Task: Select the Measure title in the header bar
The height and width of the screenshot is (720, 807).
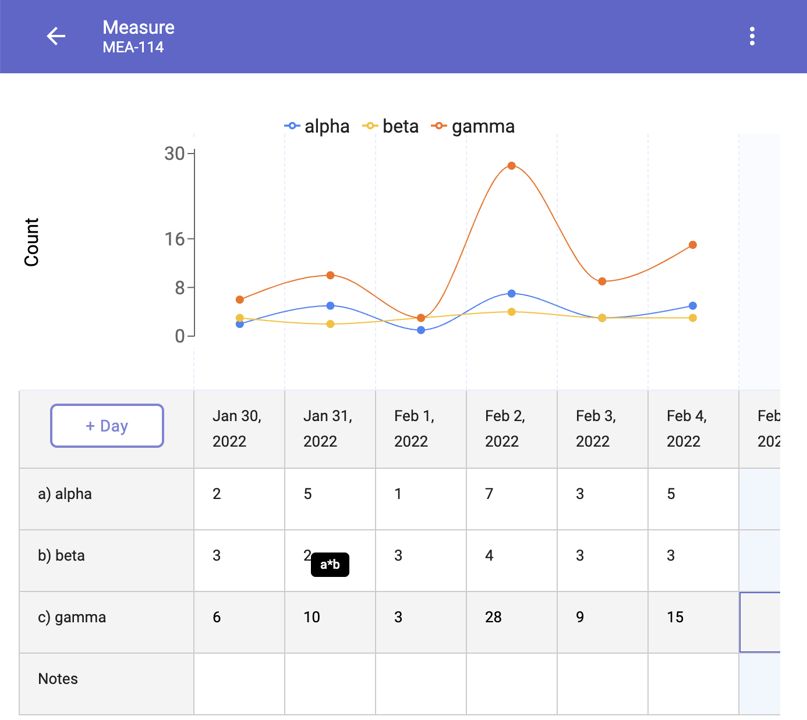Action: click(x=138, y=28)
